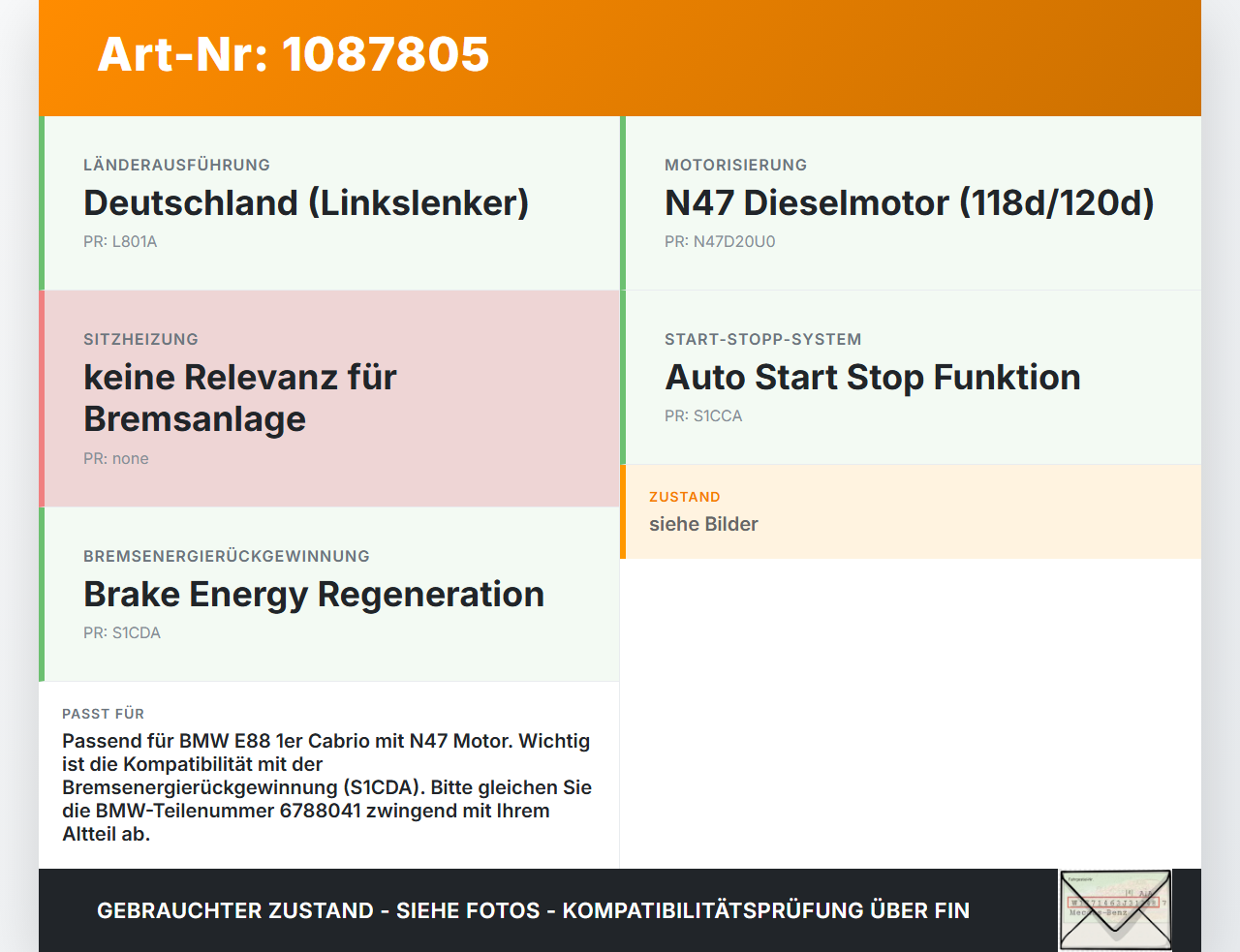Click the siehe Bilder text
Viewport: 1240px width, 952px height.
703,524
